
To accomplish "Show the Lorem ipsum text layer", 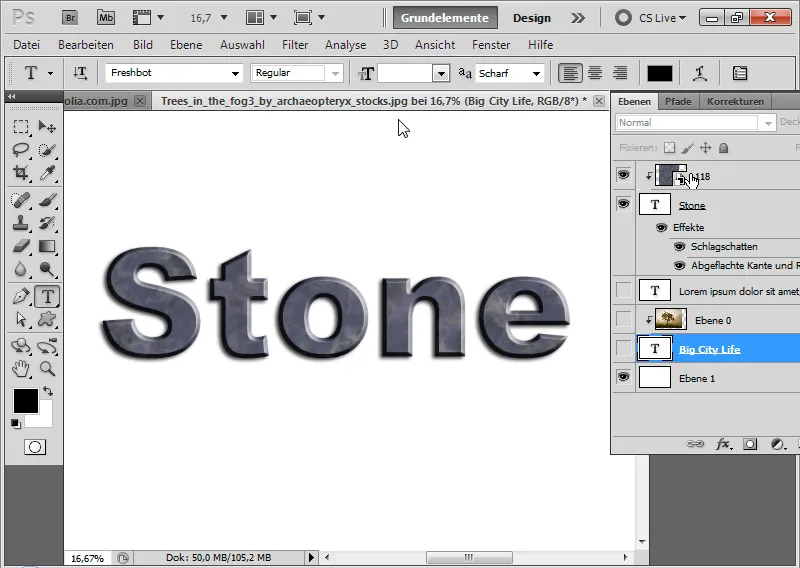I will click(x=623, y=290).
